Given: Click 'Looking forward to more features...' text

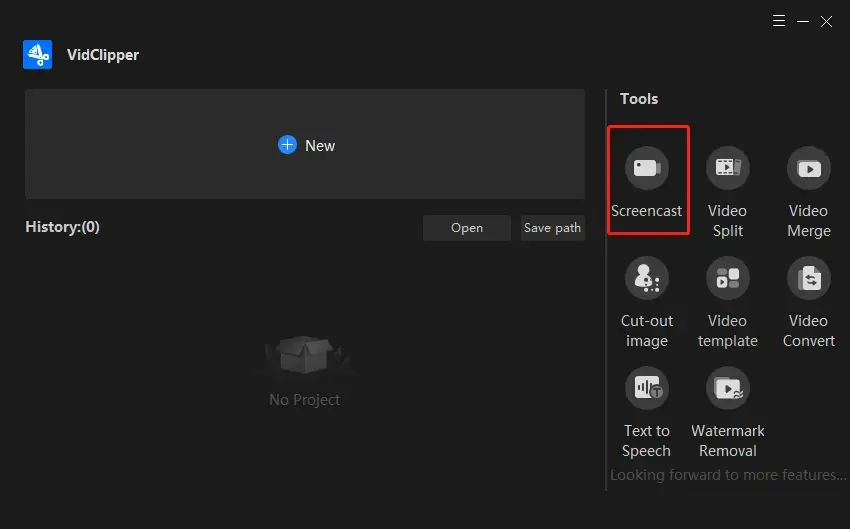Looking at the screenshot, I should [x=728, y=475].
